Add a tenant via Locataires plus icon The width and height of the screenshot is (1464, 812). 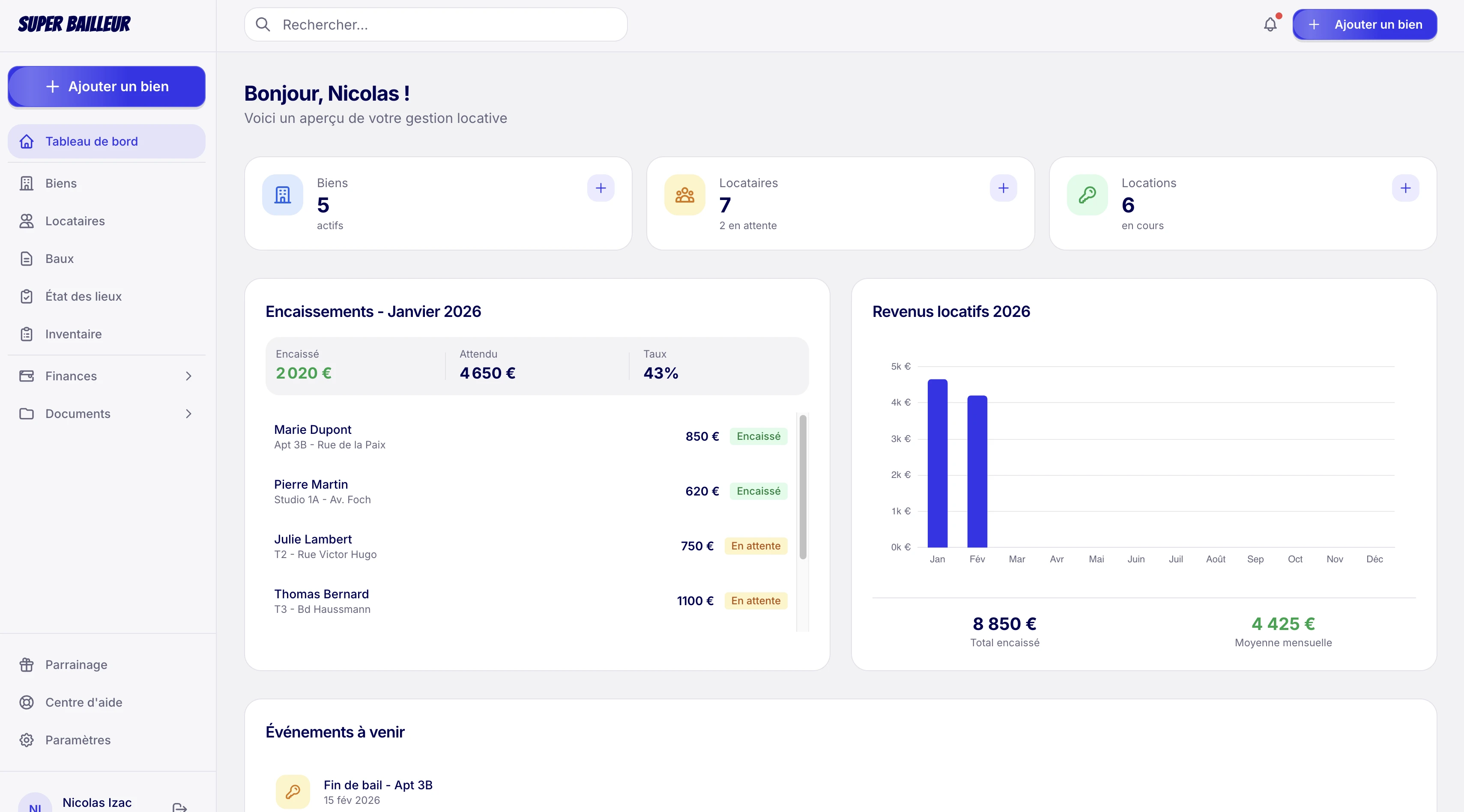click(1003, 188)
